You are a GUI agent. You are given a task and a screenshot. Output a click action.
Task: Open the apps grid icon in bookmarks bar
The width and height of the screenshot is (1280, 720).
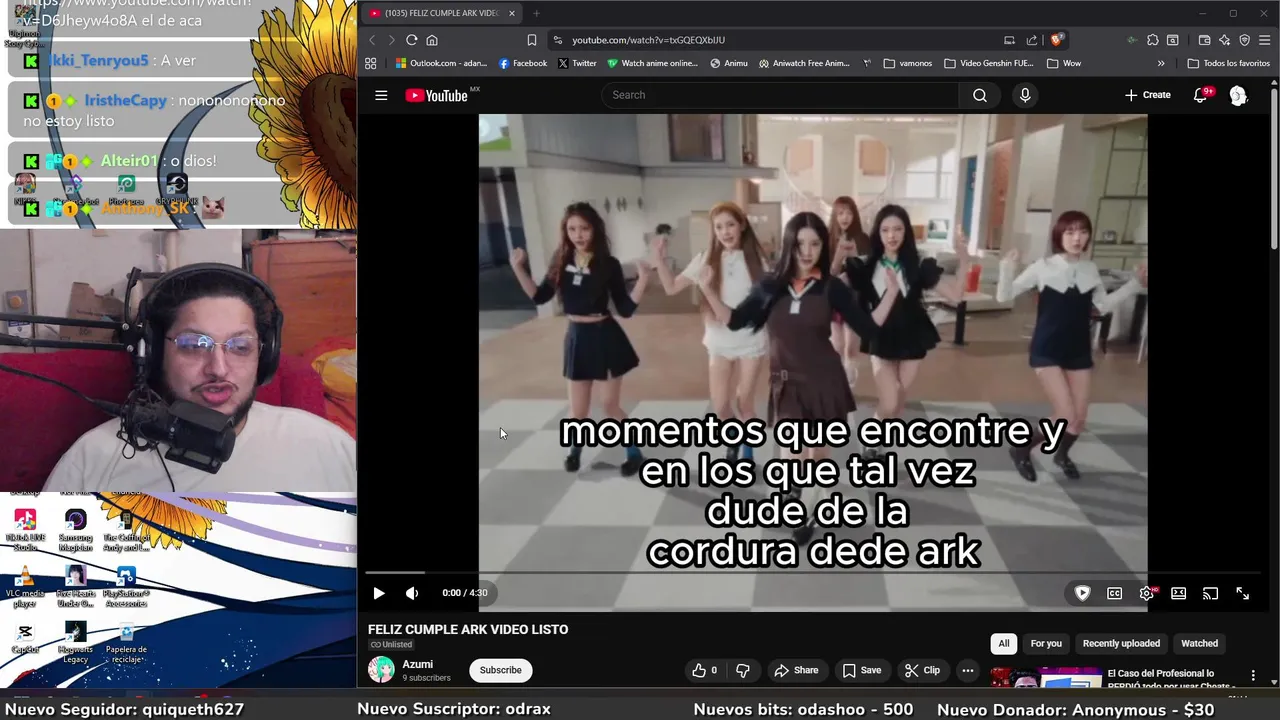(x=370, y=63)
